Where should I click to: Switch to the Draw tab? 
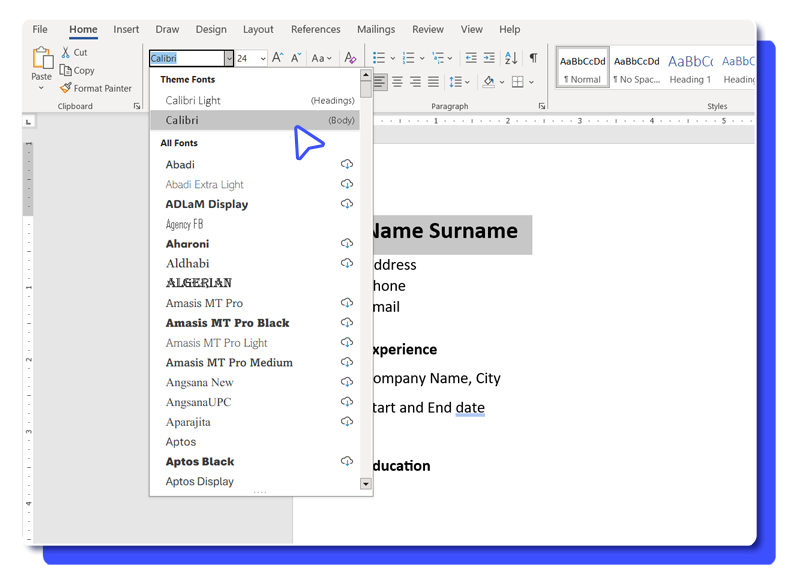[x=167, y=30]
